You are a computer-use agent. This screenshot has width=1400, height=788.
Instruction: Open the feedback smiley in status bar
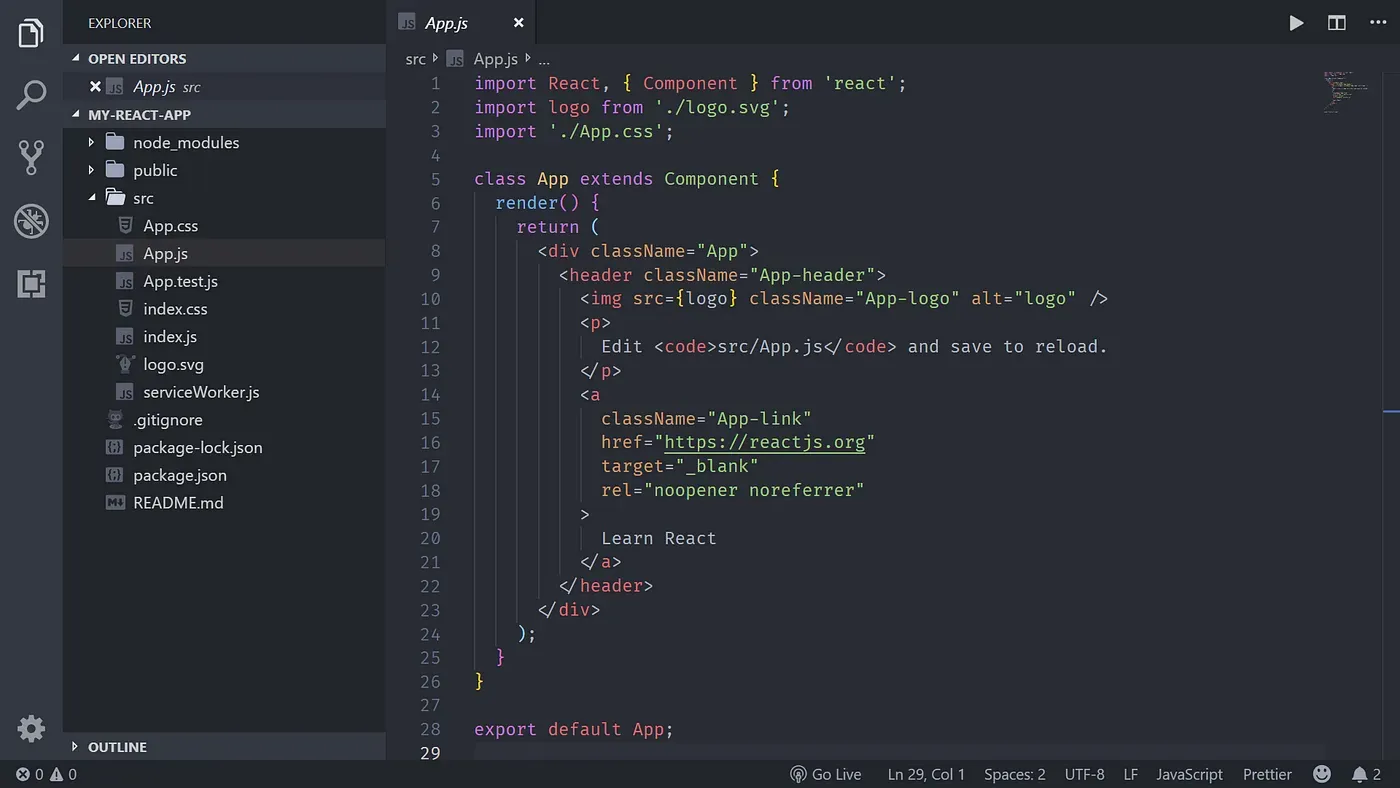(1322, 774)
